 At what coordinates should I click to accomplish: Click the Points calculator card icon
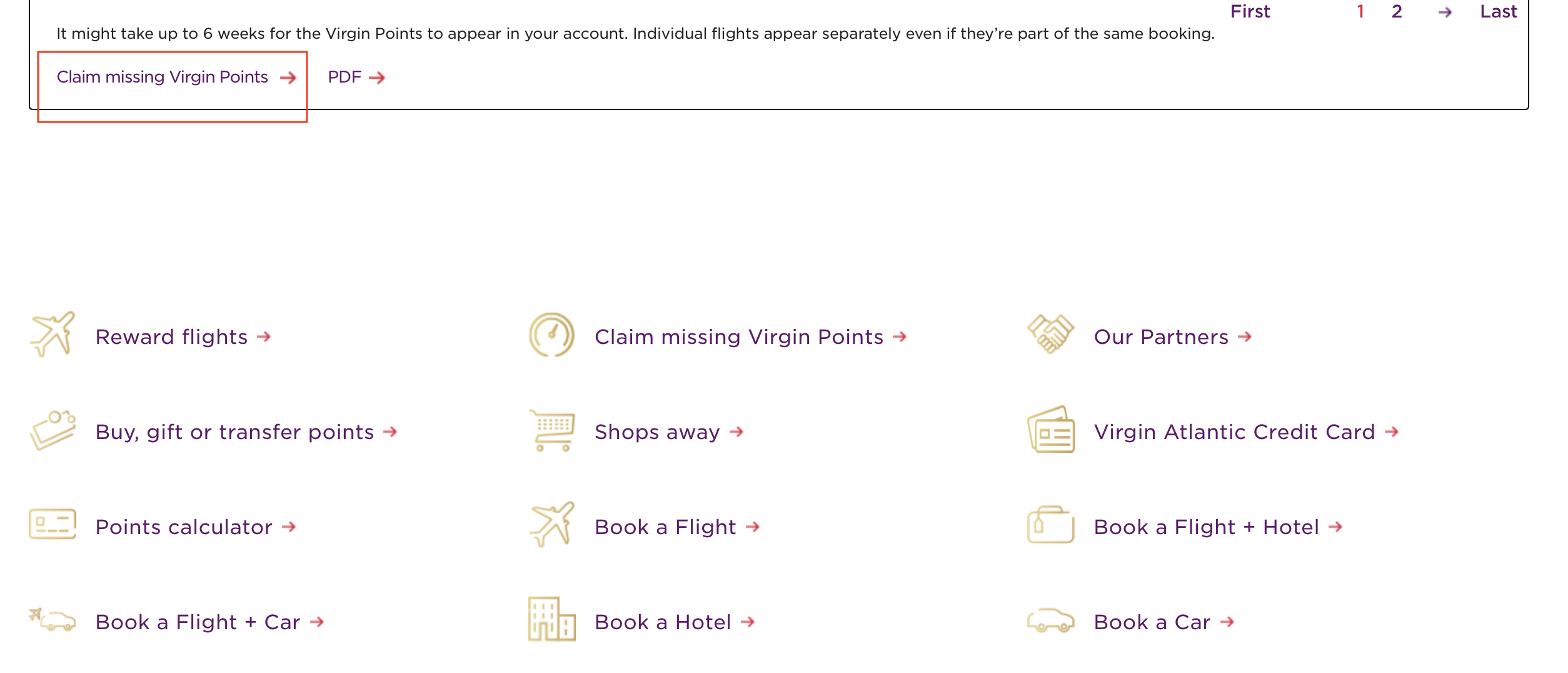tap(53, 524)
